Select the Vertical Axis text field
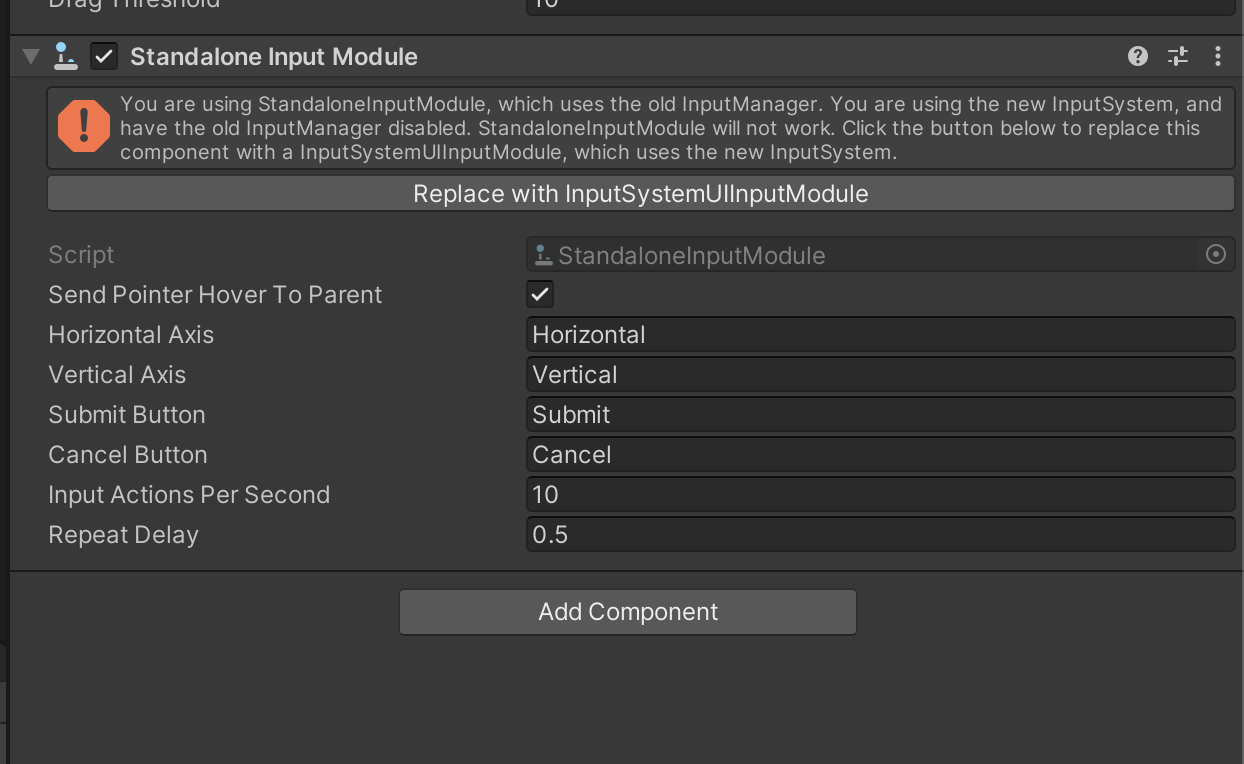This screenshot has height=764, width=1244. coord(880,374)
